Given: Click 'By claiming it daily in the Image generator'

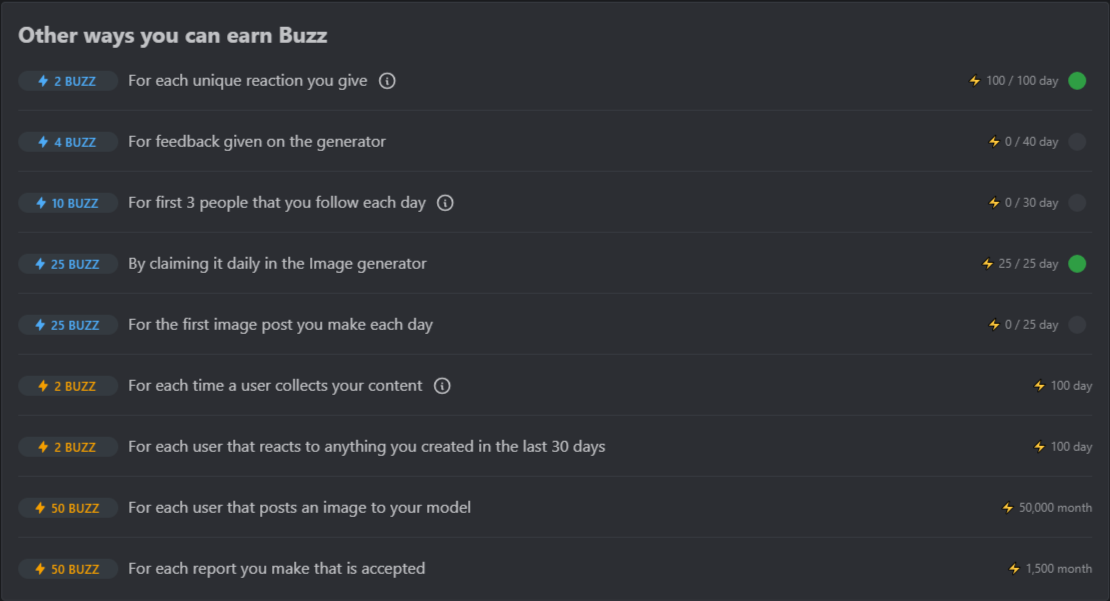Looking at the screenshot, I should [x=277, y=264].
